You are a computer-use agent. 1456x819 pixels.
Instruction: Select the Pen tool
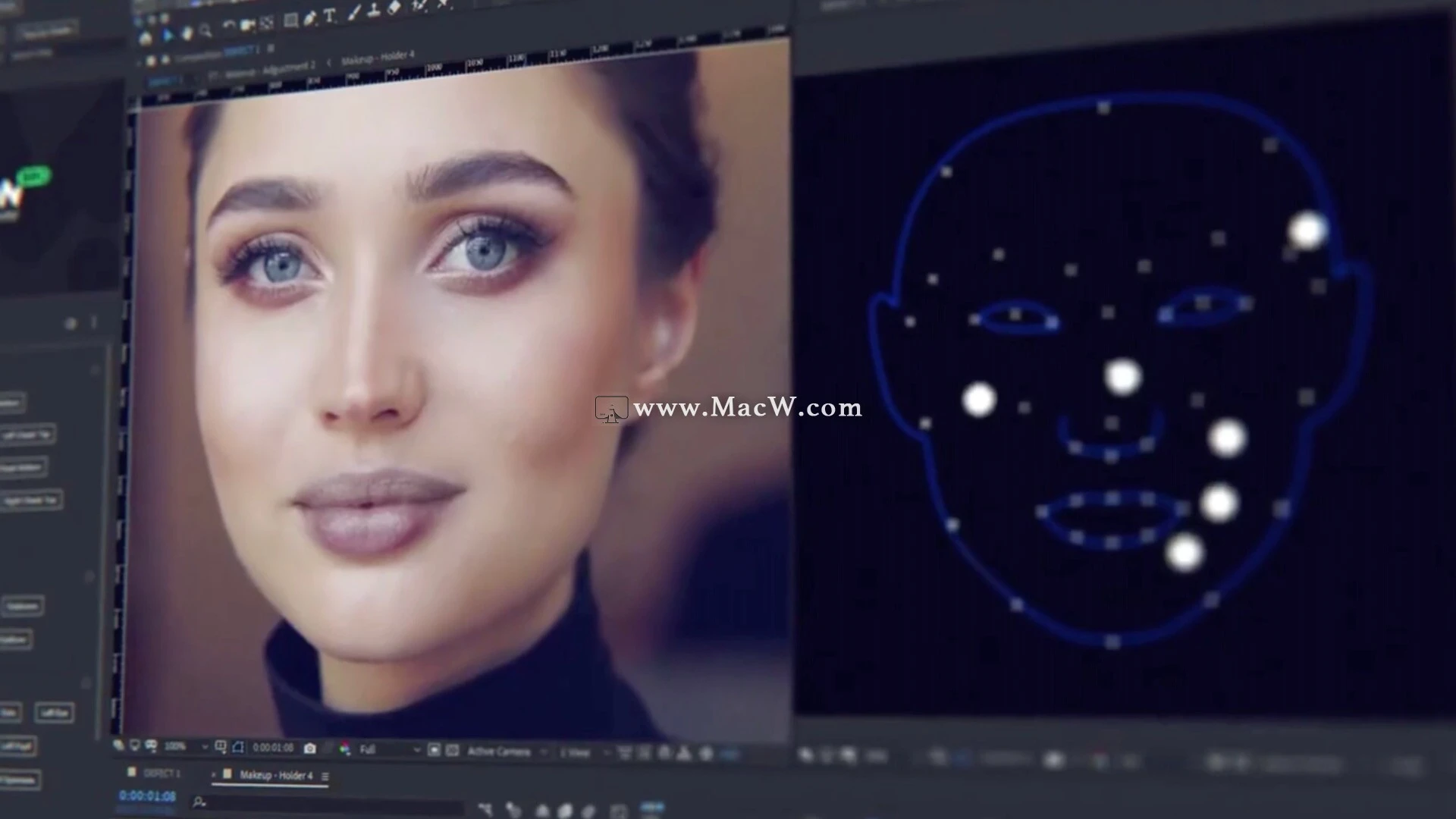pyautogui.click(x=310, y=17)
